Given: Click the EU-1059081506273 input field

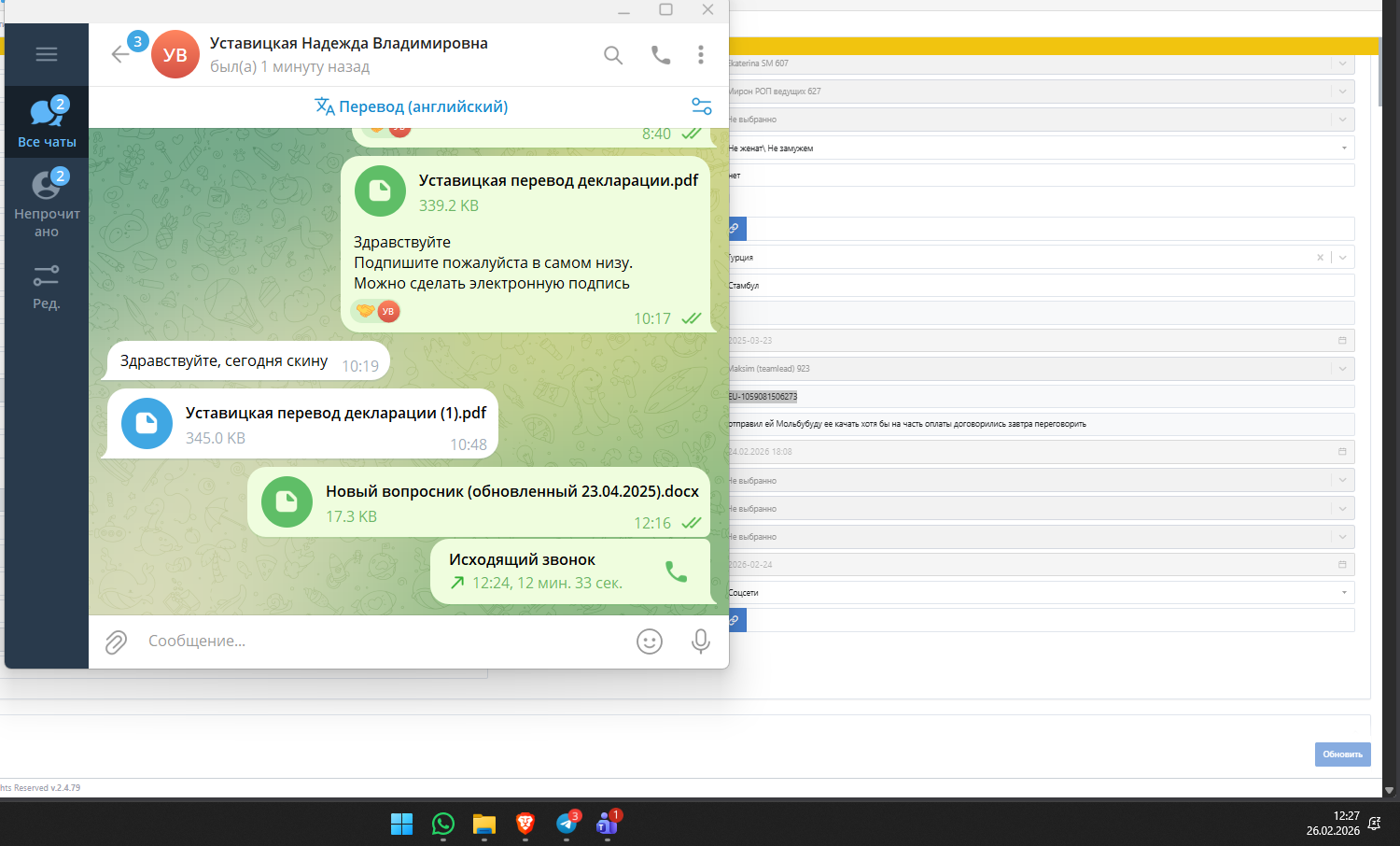Looking at the screenshot, I should (1041, 397).
